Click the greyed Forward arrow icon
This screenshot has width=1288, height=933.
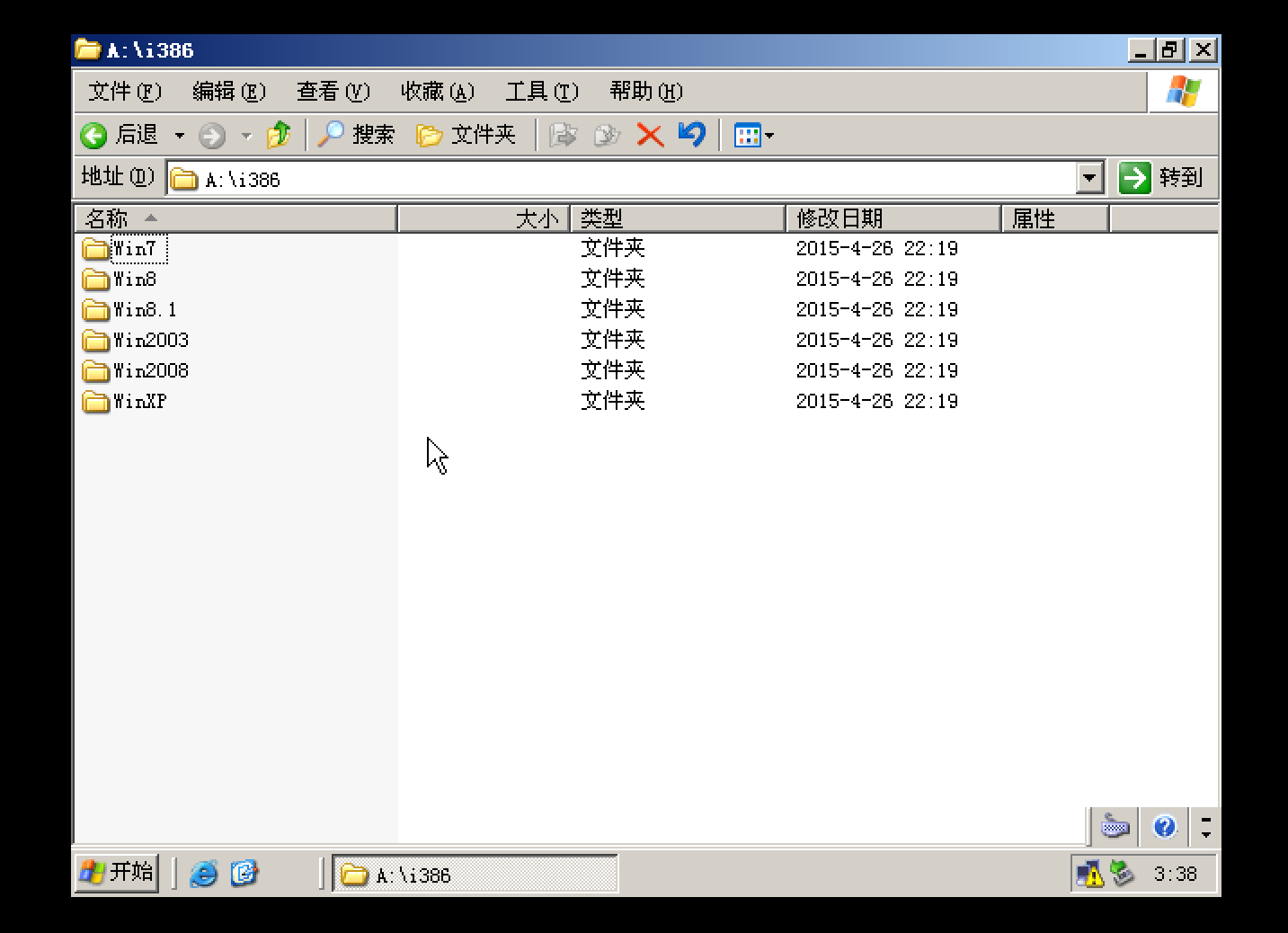point(212,136)
